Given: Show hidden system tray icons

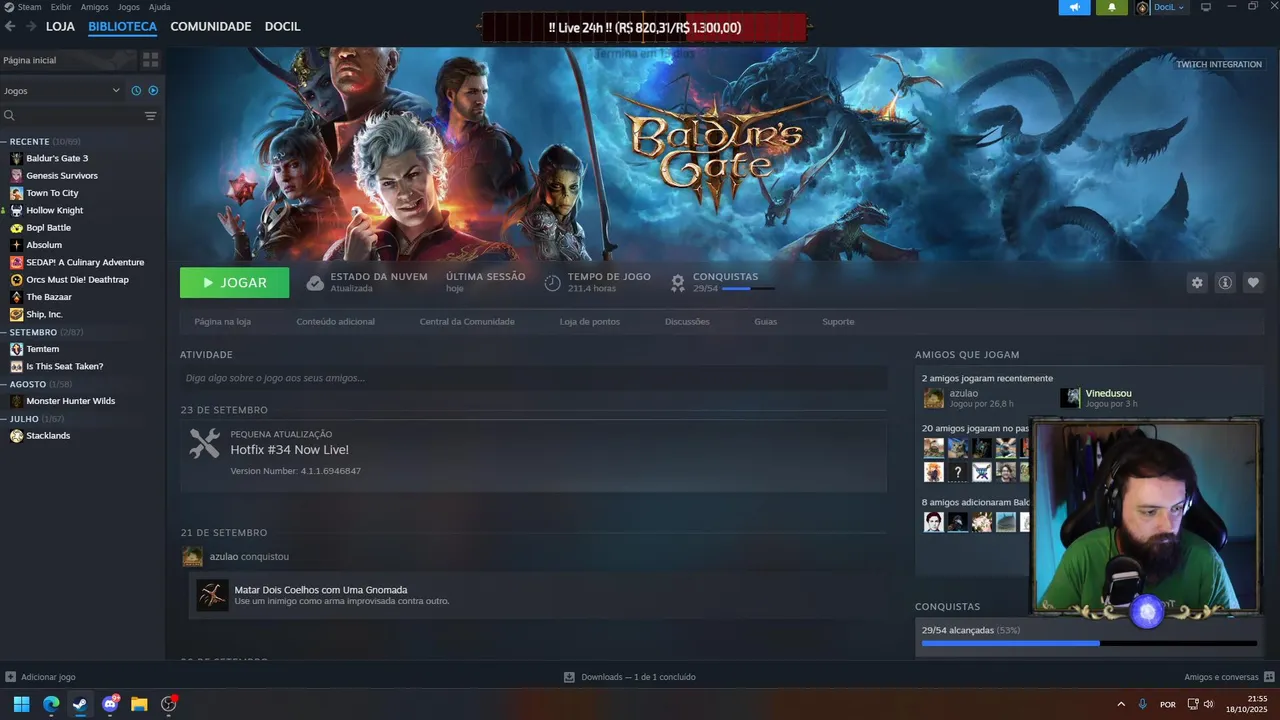Looking at the screenshot, I should point(1120,704).
